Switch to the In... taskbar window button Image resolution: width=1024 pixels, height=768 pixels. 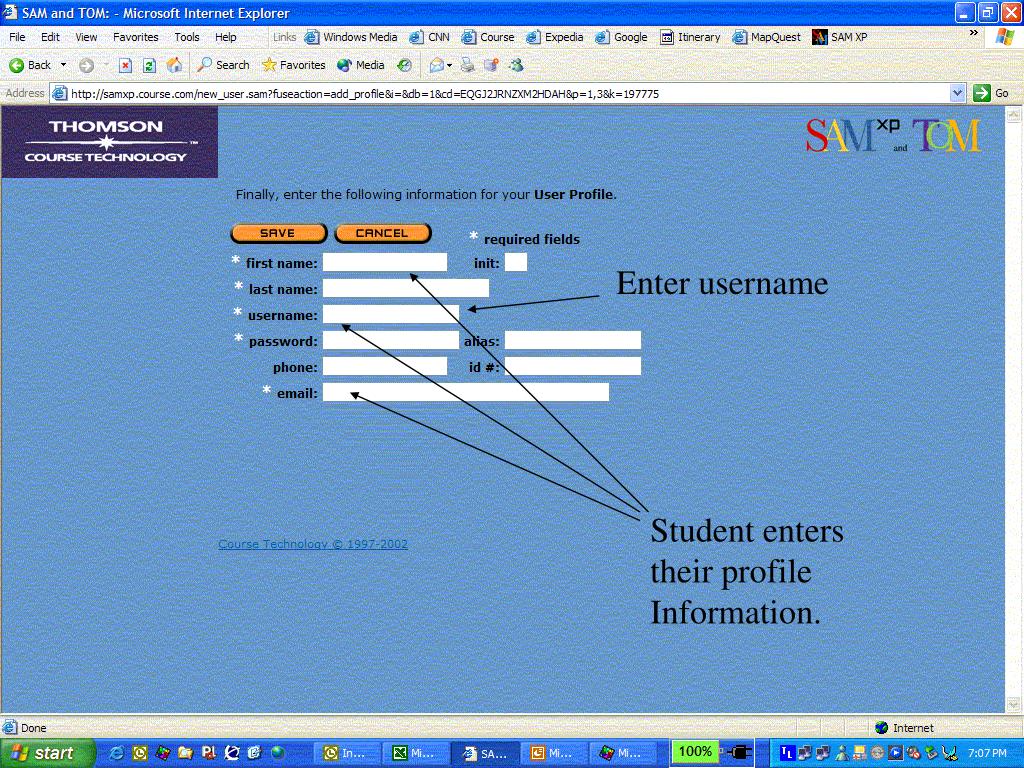(347, 753)
